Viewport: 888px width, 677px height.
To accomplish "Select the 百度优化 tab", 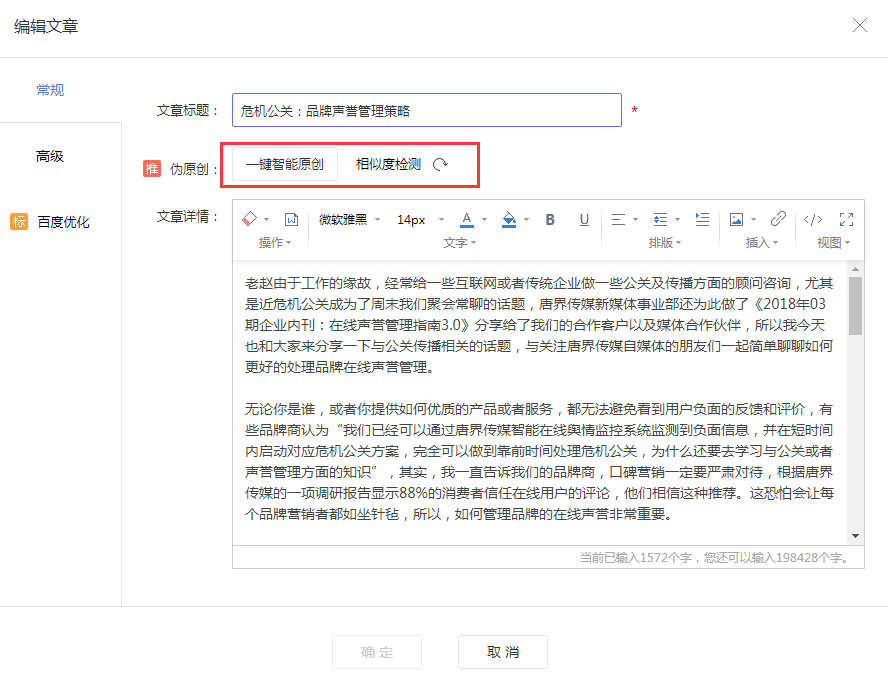I will [63, 222].
